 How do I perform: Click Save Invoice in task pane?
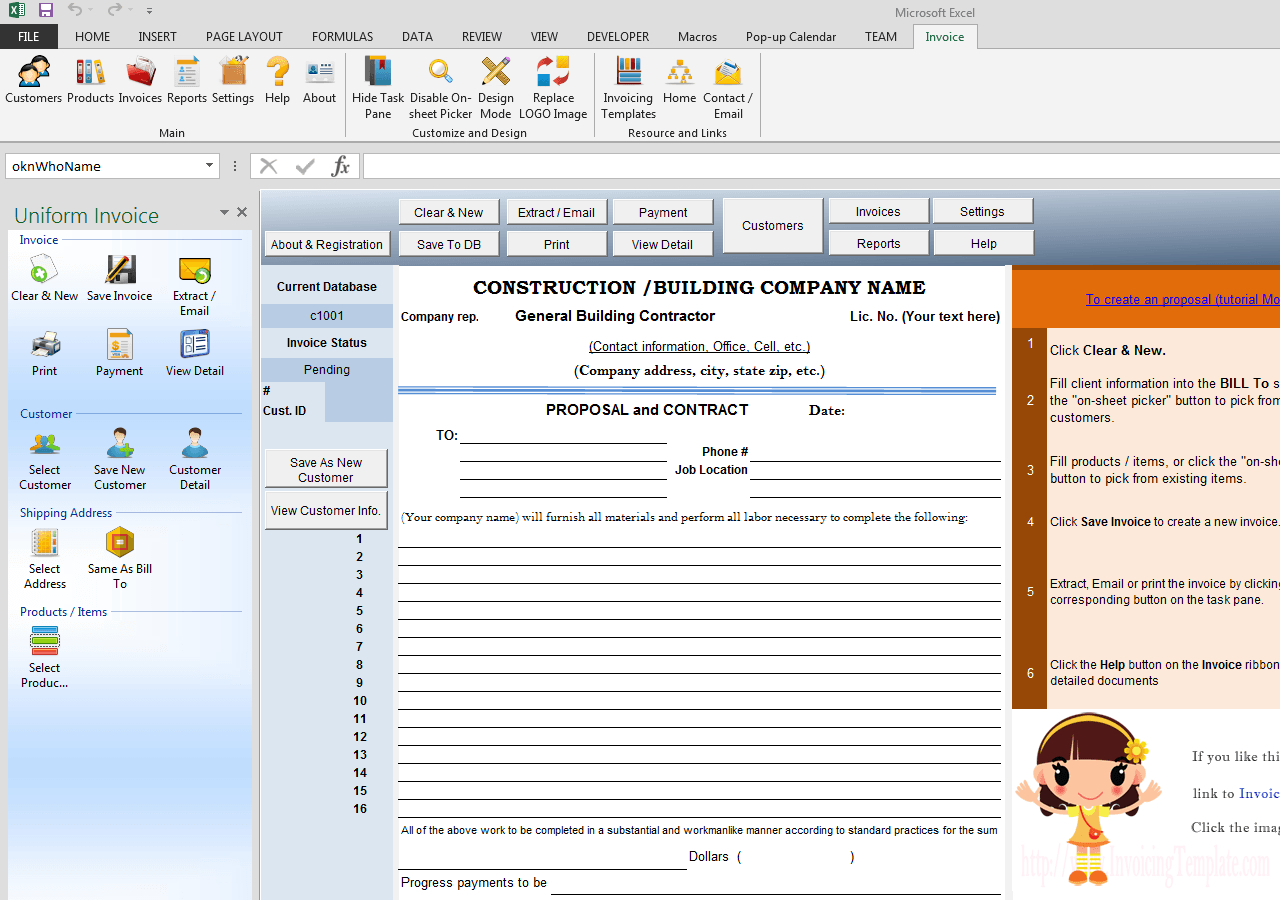[x=120, y=278]
